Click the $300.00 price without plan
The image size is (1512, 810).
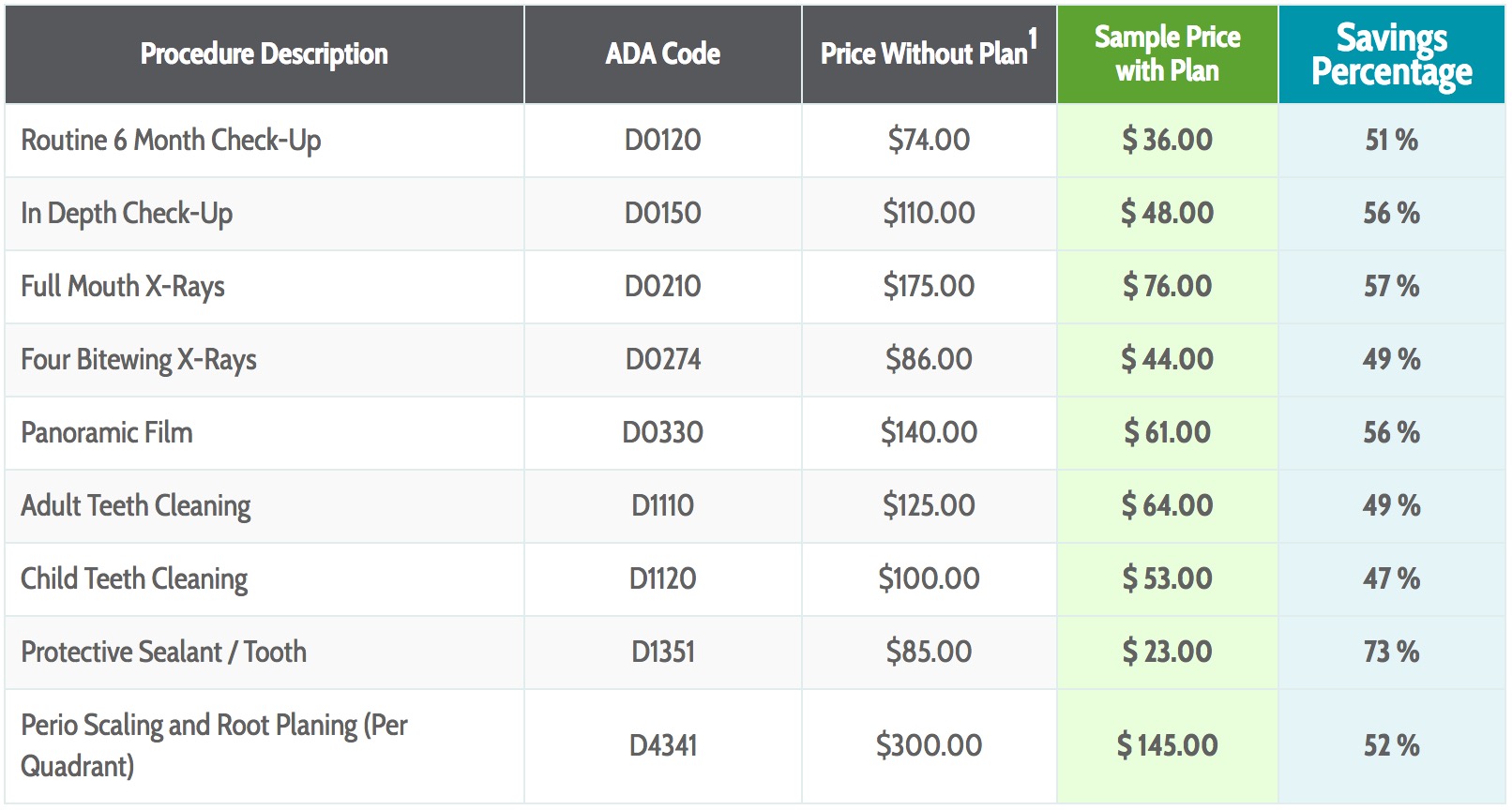click(x=929, y=746)
